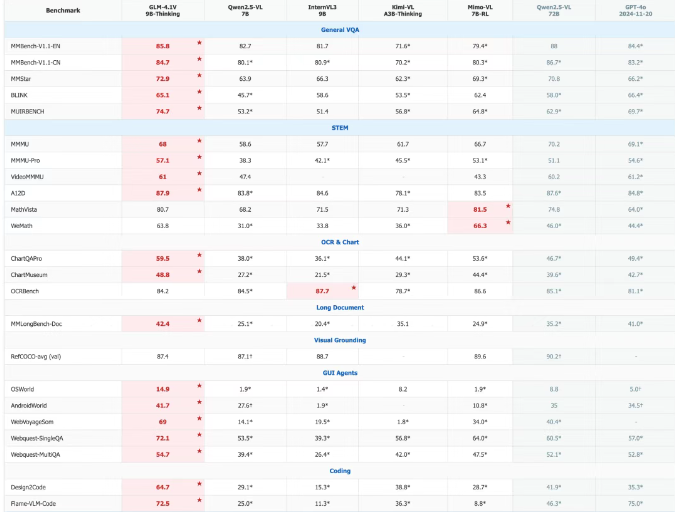The image size is (675, 512).
Task: Click the star beside WeMath score 66.3
Action: (508, 223)
